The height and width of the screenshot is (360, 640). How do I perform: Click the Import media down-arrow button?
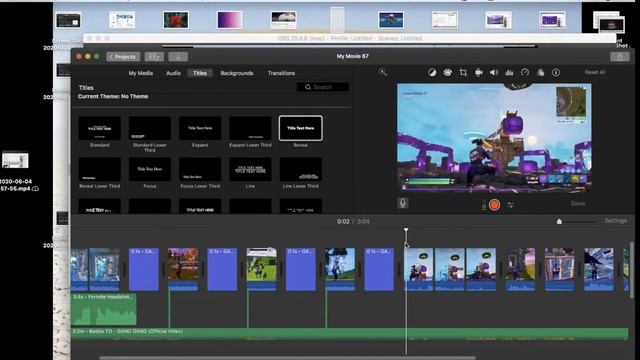178,57
